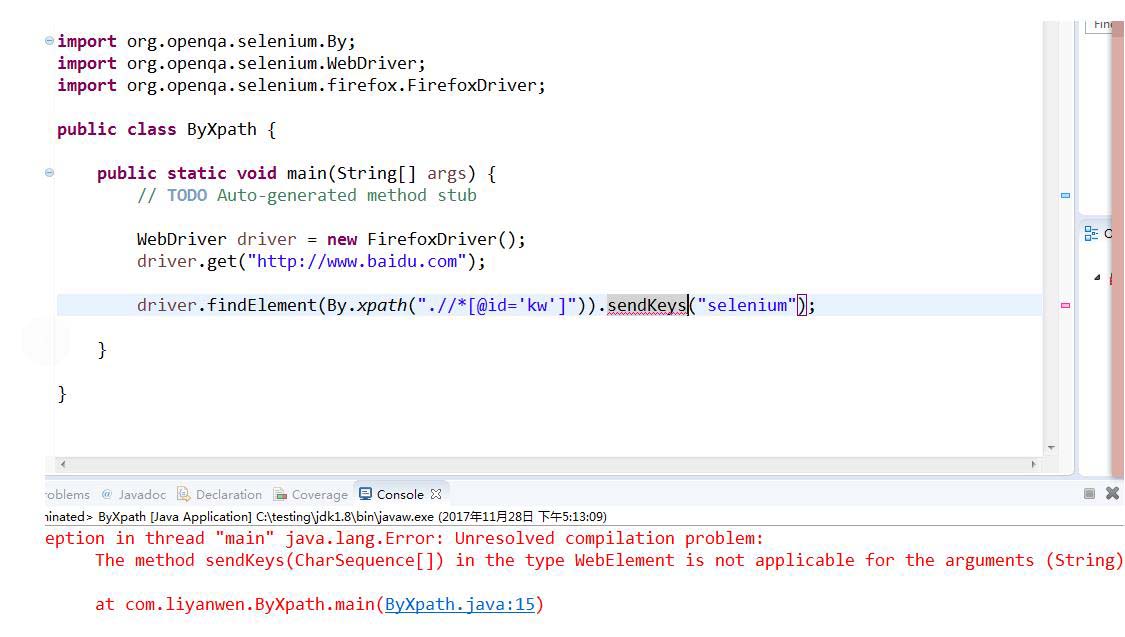The width and height of the screenshot is (1125, 637).
Task: Click the 'Unresolved compilation problem' console line
Action: [x=405, y=539]
